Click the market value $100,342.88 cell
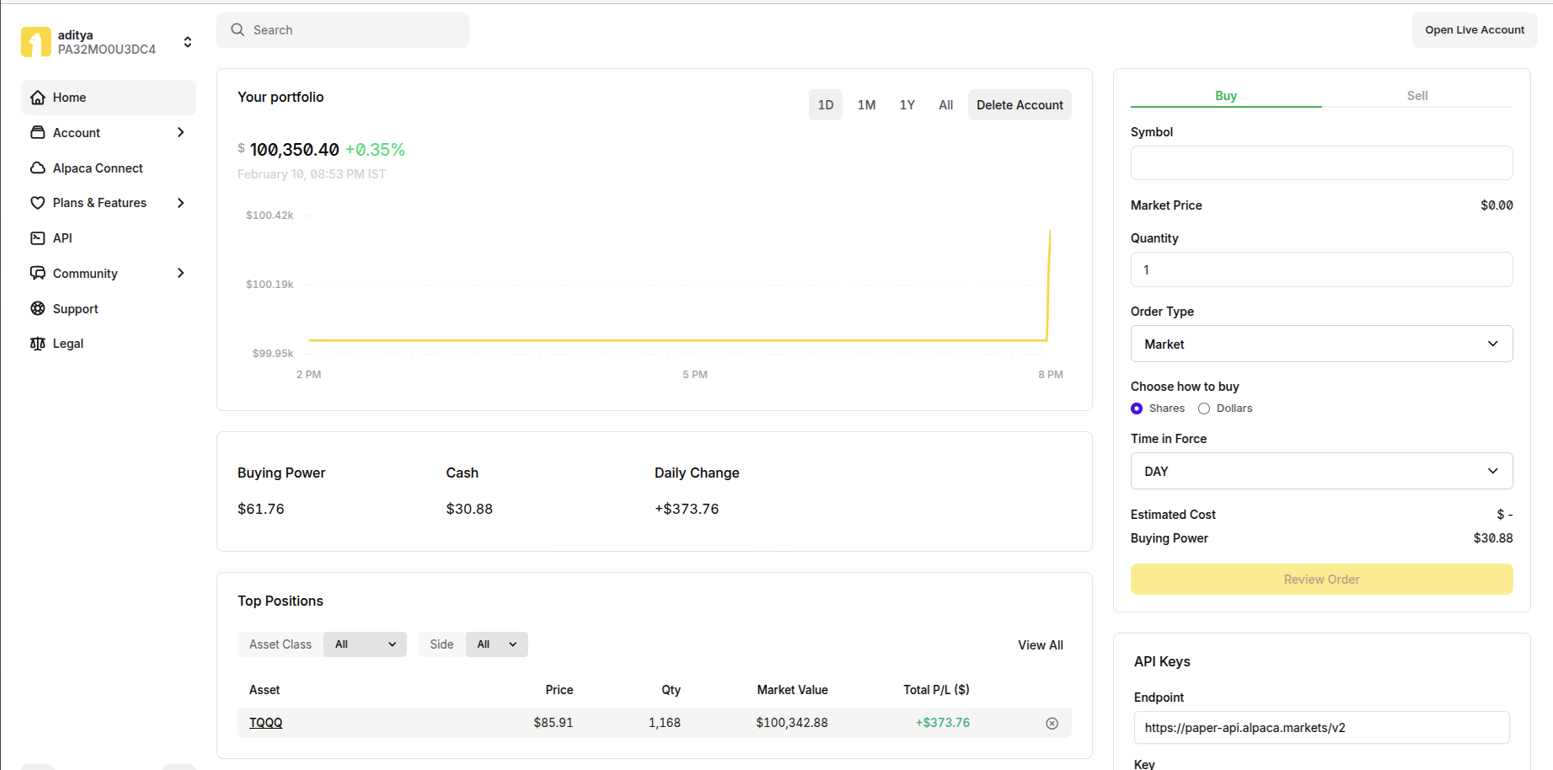The image size is (1553, 770). pyautogui.click(x=792, y=723)
